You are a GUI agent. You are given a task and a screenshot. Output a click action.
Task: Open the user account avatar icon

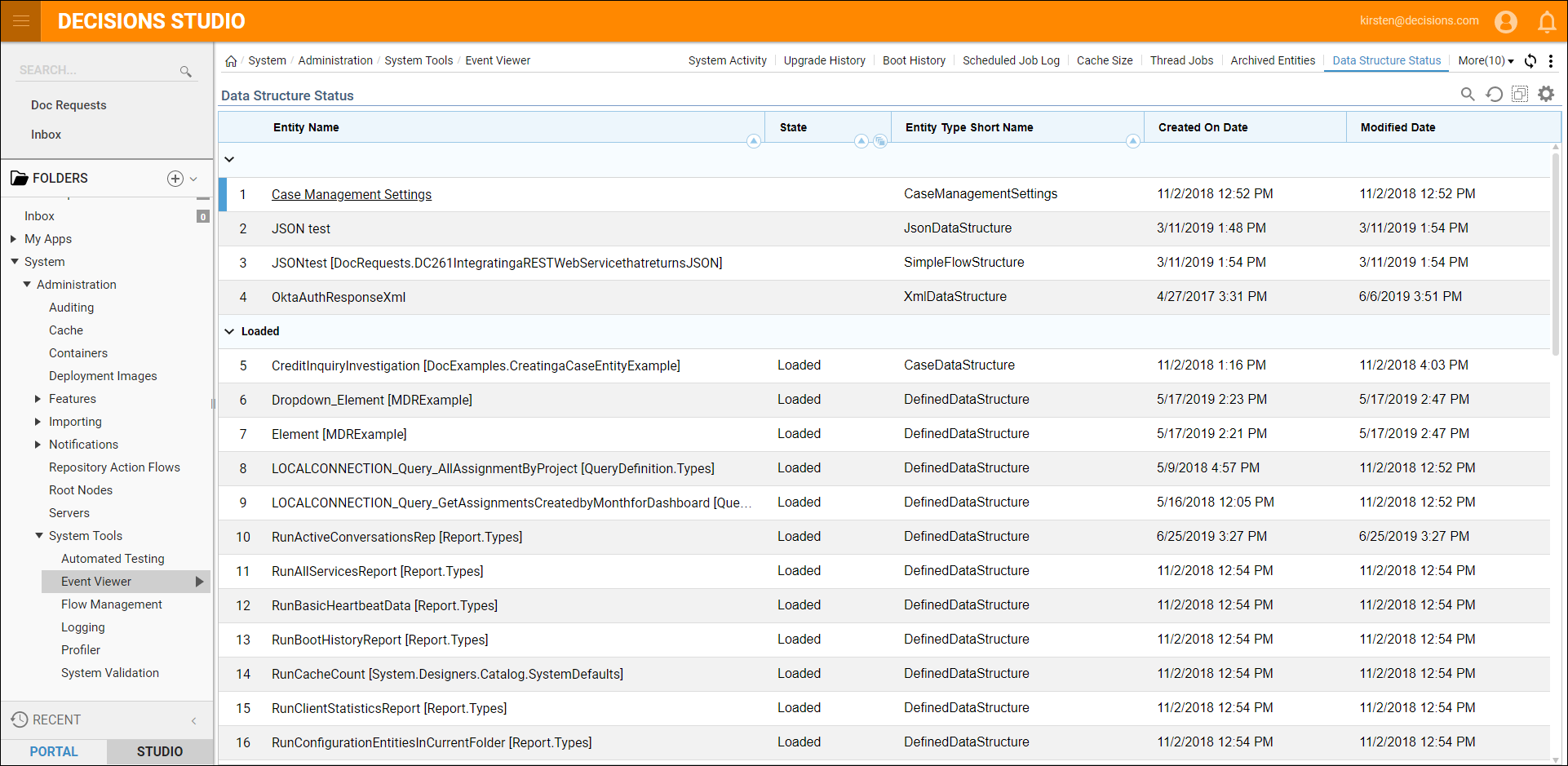pyautogui.click(x=1505, y=21)
